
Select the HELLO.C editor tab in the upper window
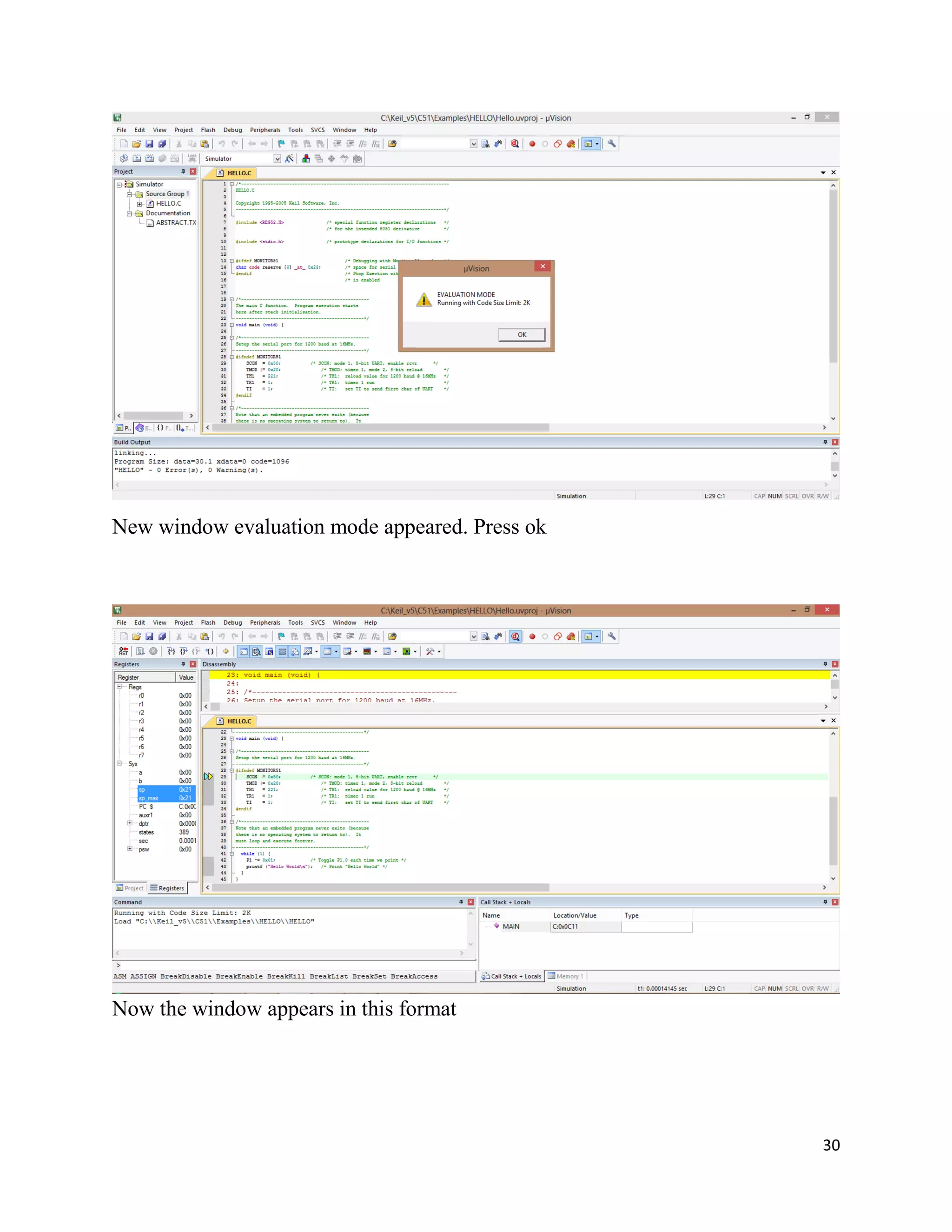pyautogui.click(x=235, y=173)
